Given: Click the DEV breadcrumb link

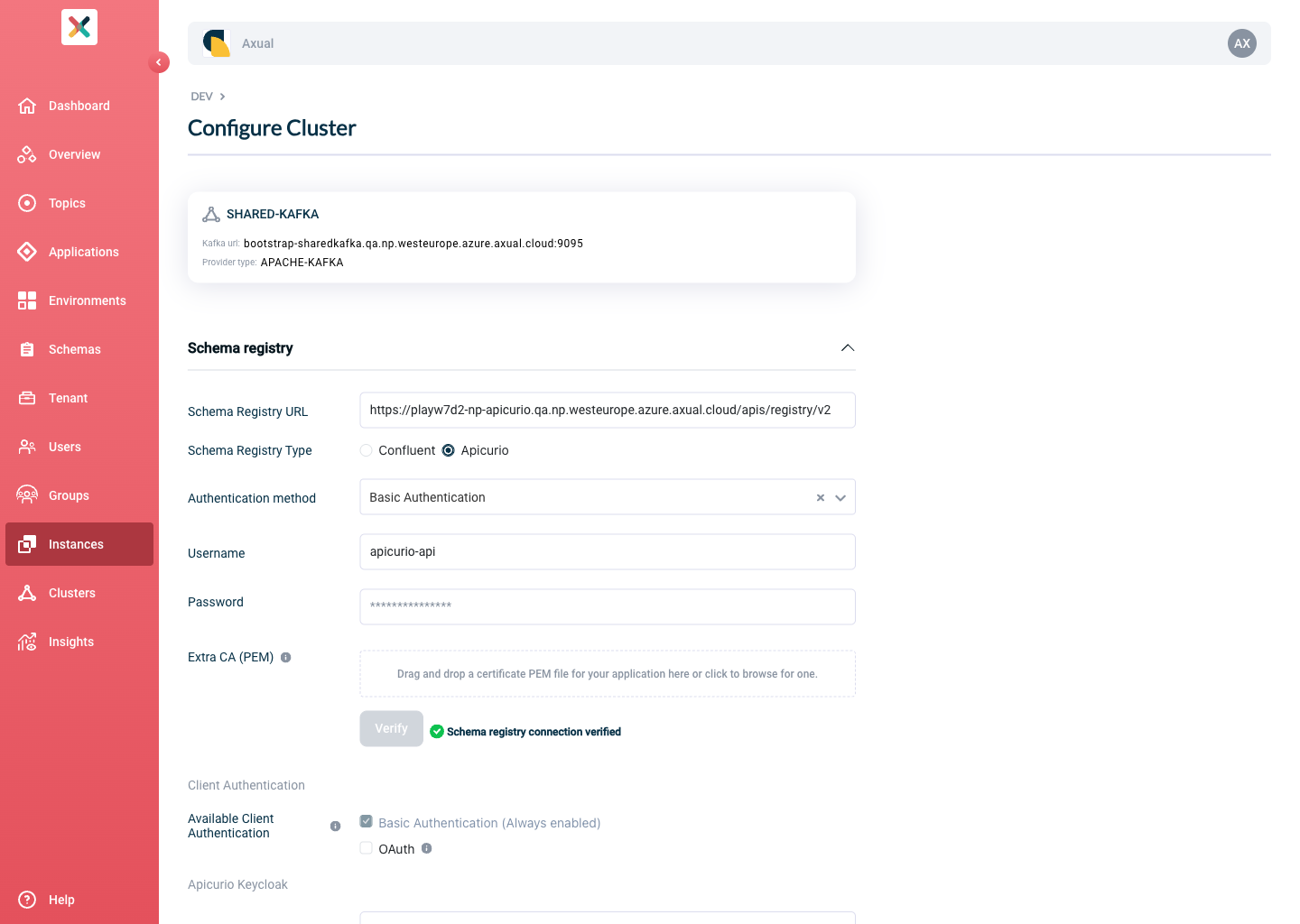Looking at the screenshot, I should tap(201, 97).
